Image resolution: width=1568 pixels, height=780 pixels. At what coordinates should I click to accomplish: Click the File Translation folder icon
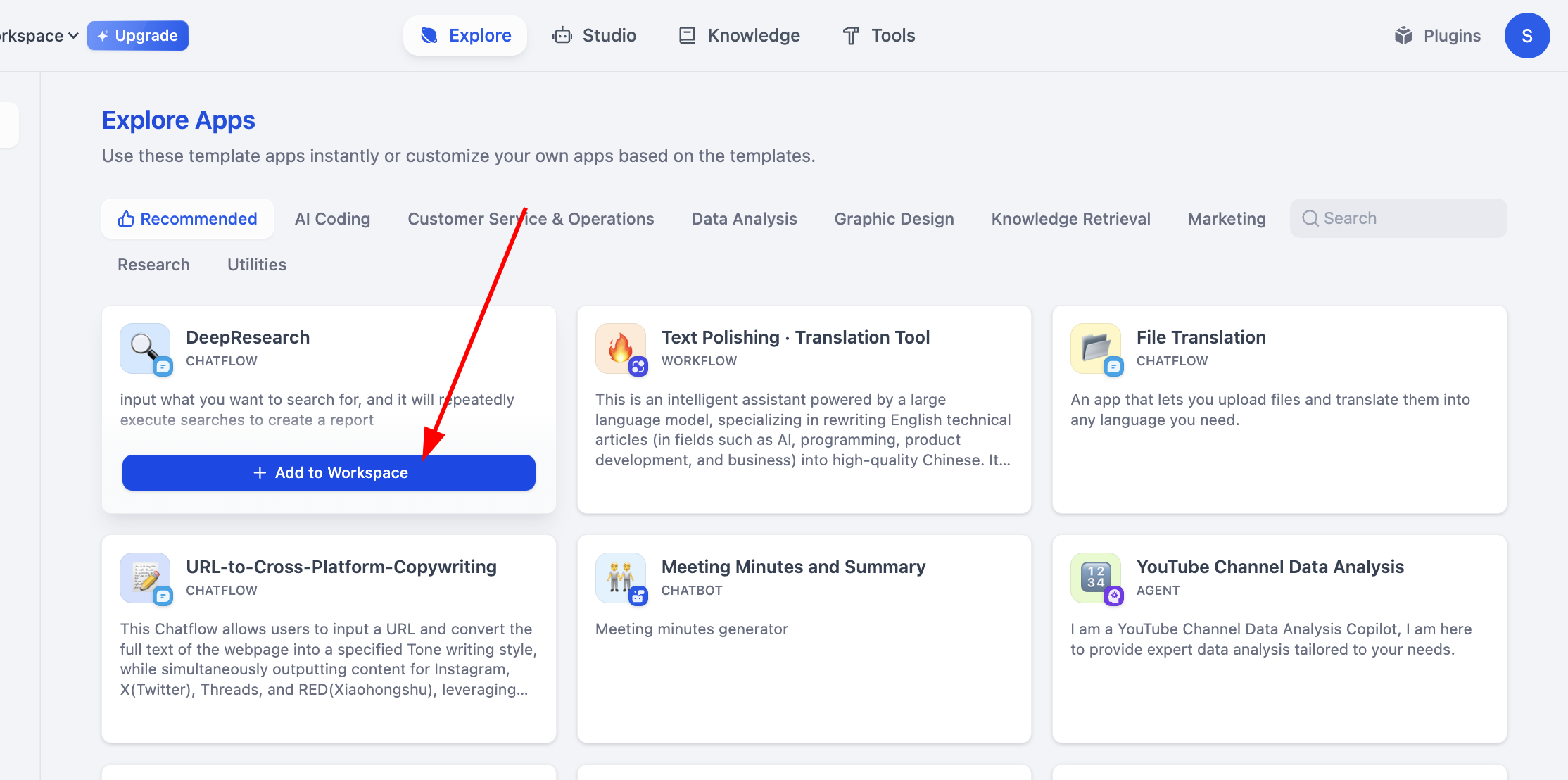pos(1095,348)
